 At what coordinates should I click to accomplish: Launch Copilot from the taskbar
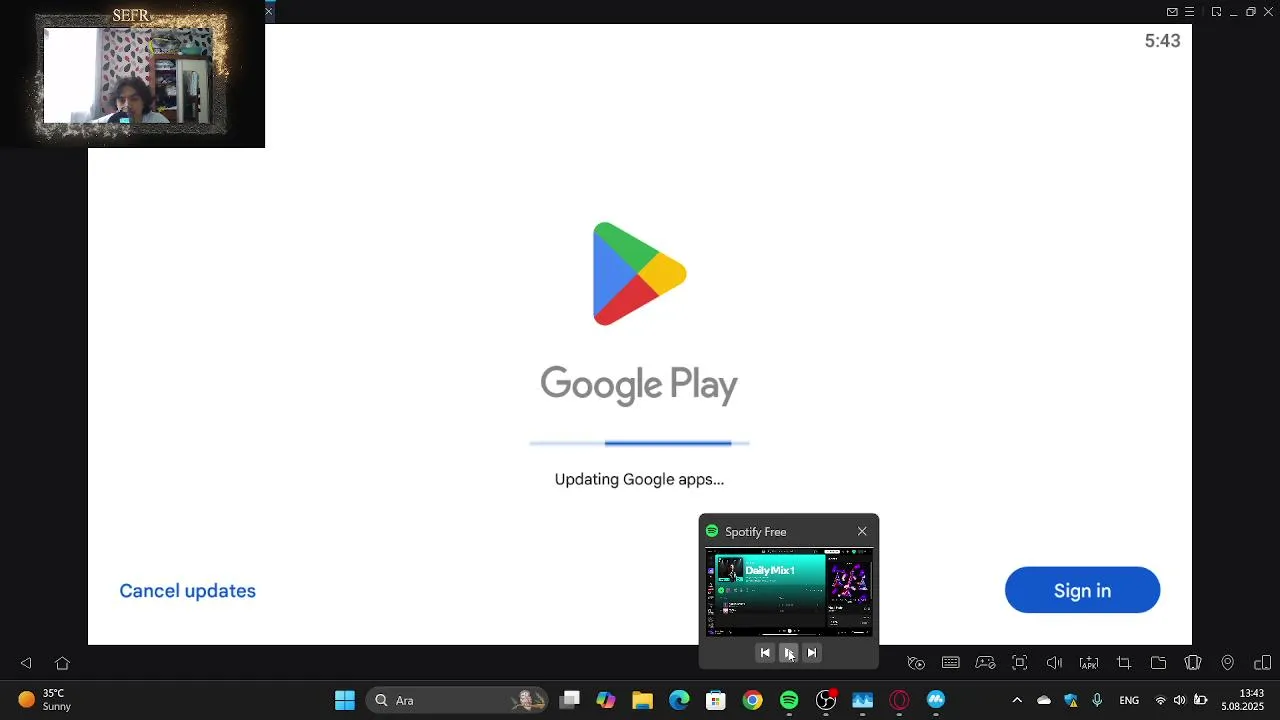[x=606, y=700]
